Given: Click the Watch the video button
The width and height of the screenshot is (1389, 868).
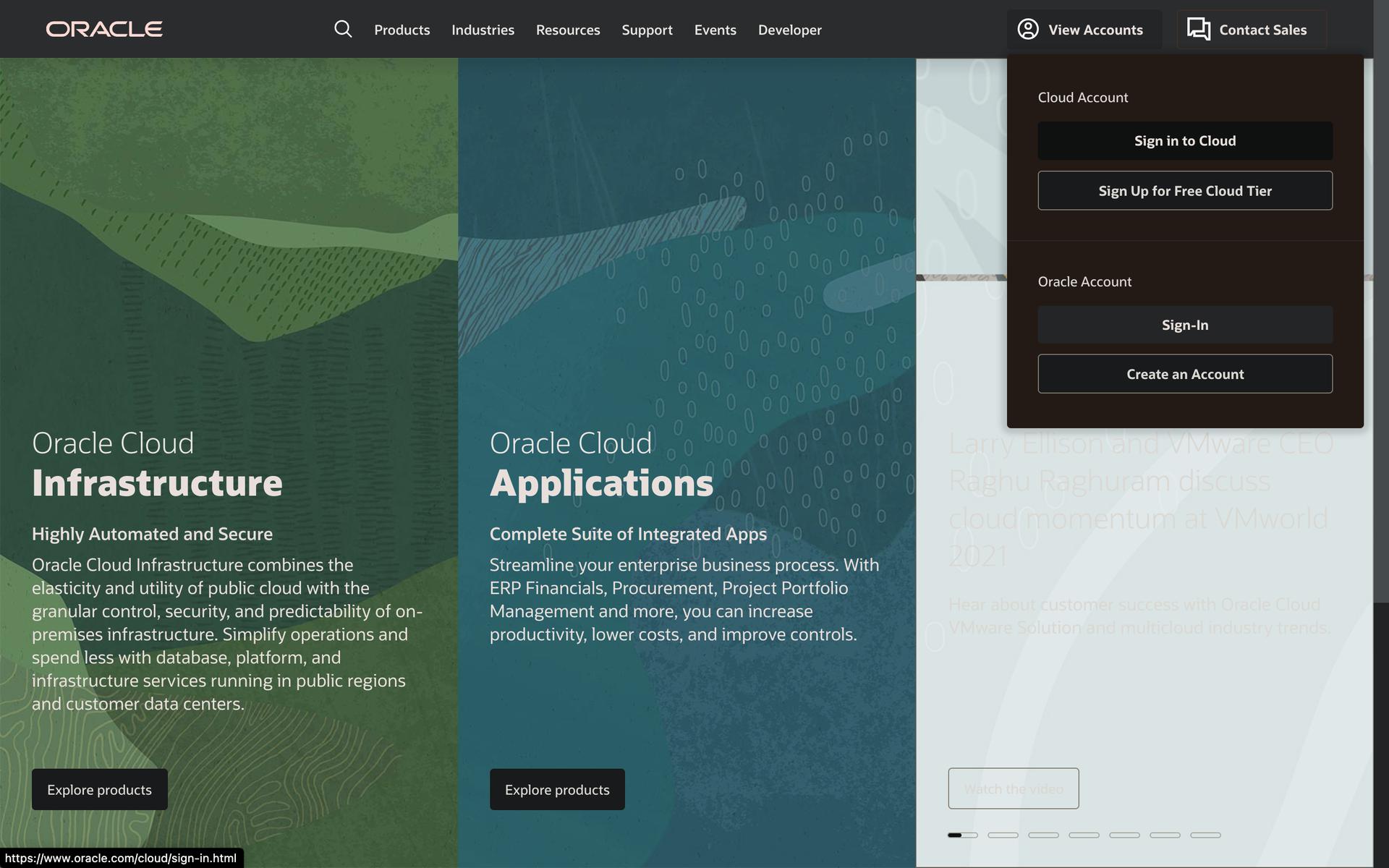Looking at the screenshot, I should click(1013, 788).
